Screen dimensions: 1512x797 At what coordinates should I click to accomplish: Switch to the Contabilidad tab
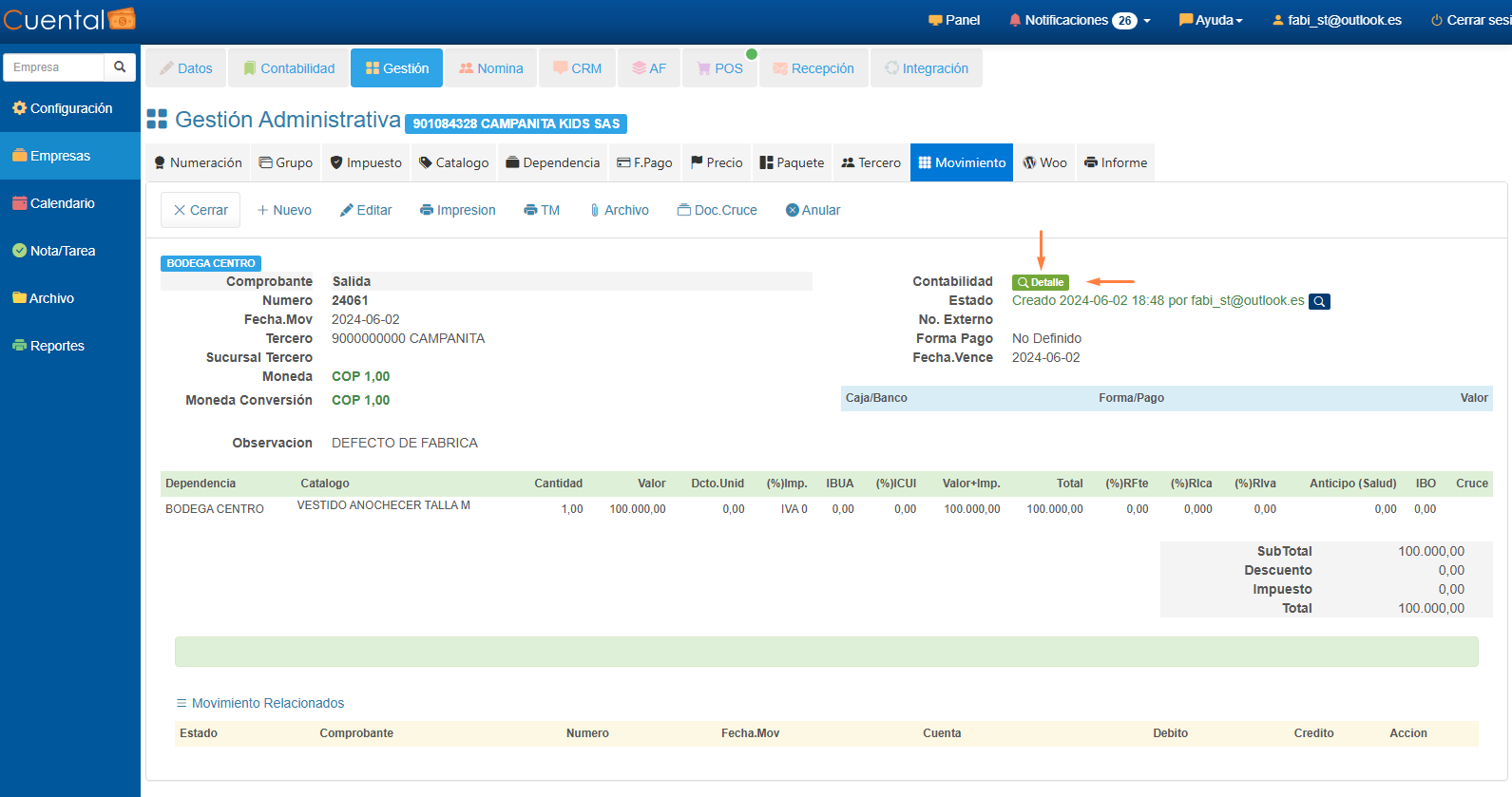tap(289, 68)
